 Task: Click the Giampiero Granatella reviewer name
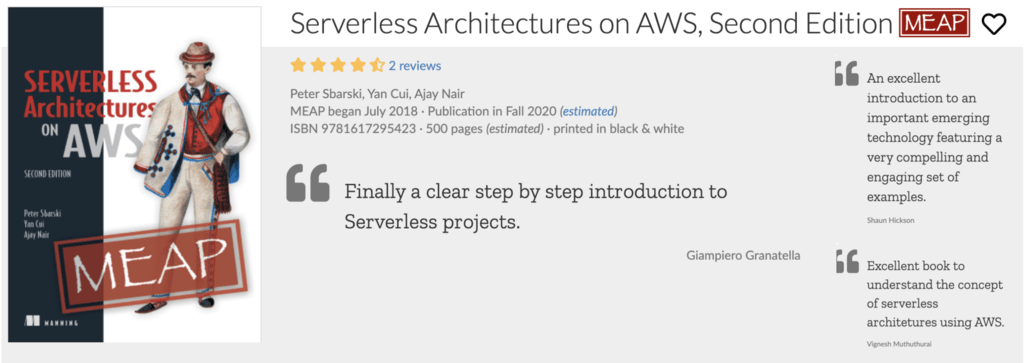tap(743, 255)
